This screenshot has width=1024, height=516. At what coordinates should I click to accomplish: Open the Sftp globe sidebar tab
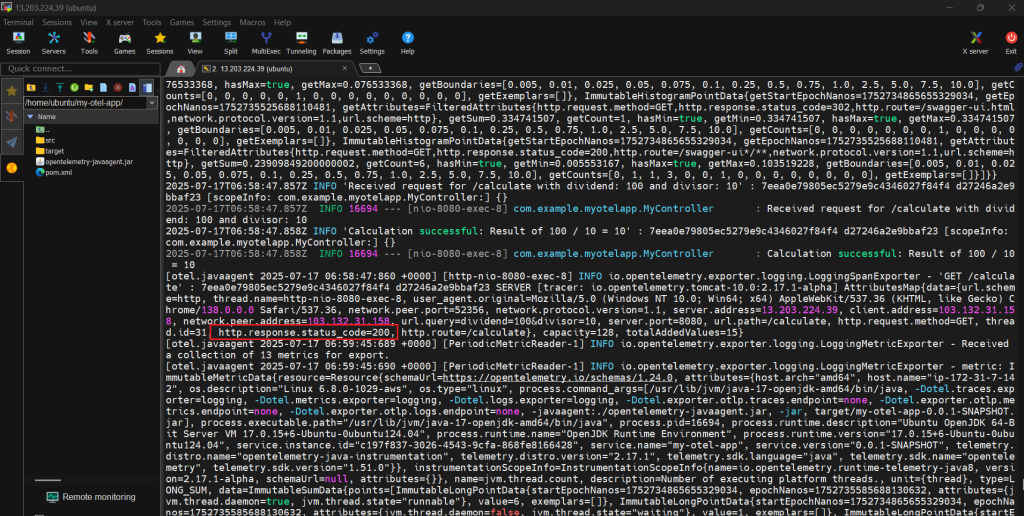click(11, 168)
